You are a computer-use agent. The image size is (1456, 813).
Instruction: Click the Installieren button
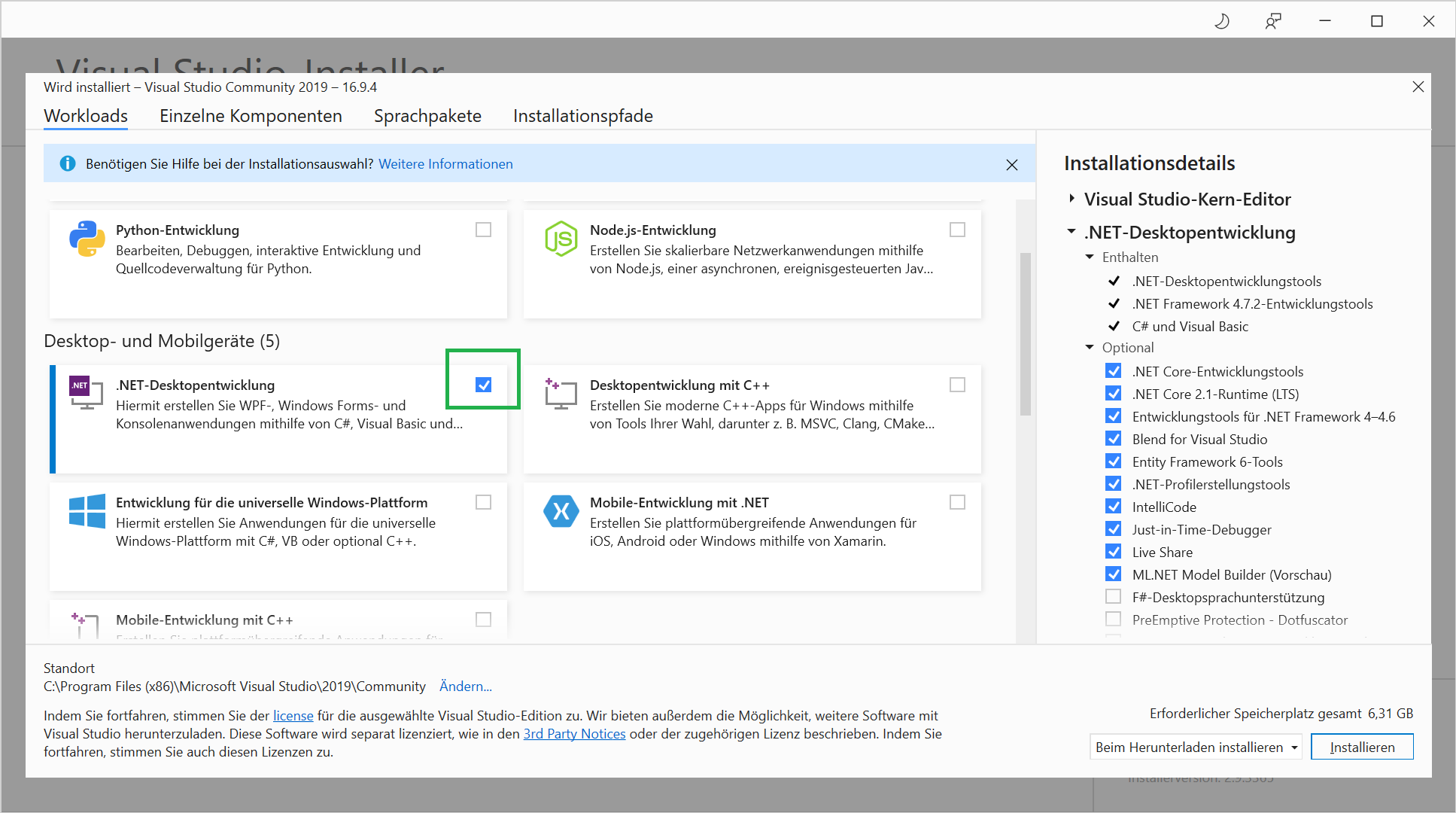(1361, 747)
